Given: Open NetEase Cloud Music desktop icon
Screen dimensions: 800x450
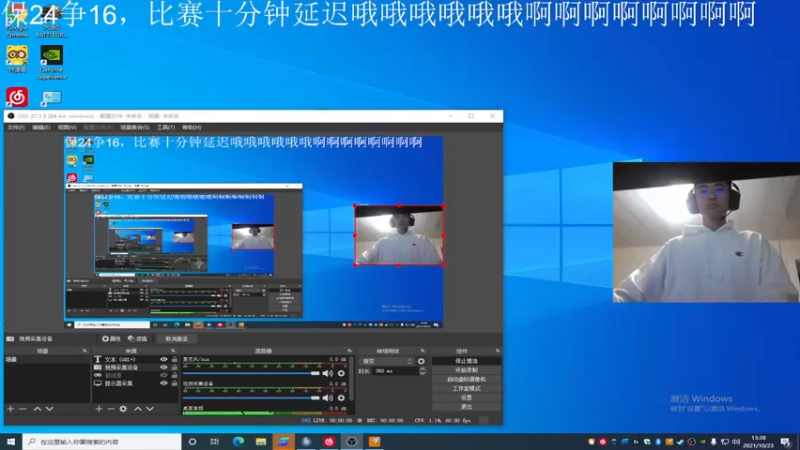Looking at the screenshot, I should coord(17,96).
